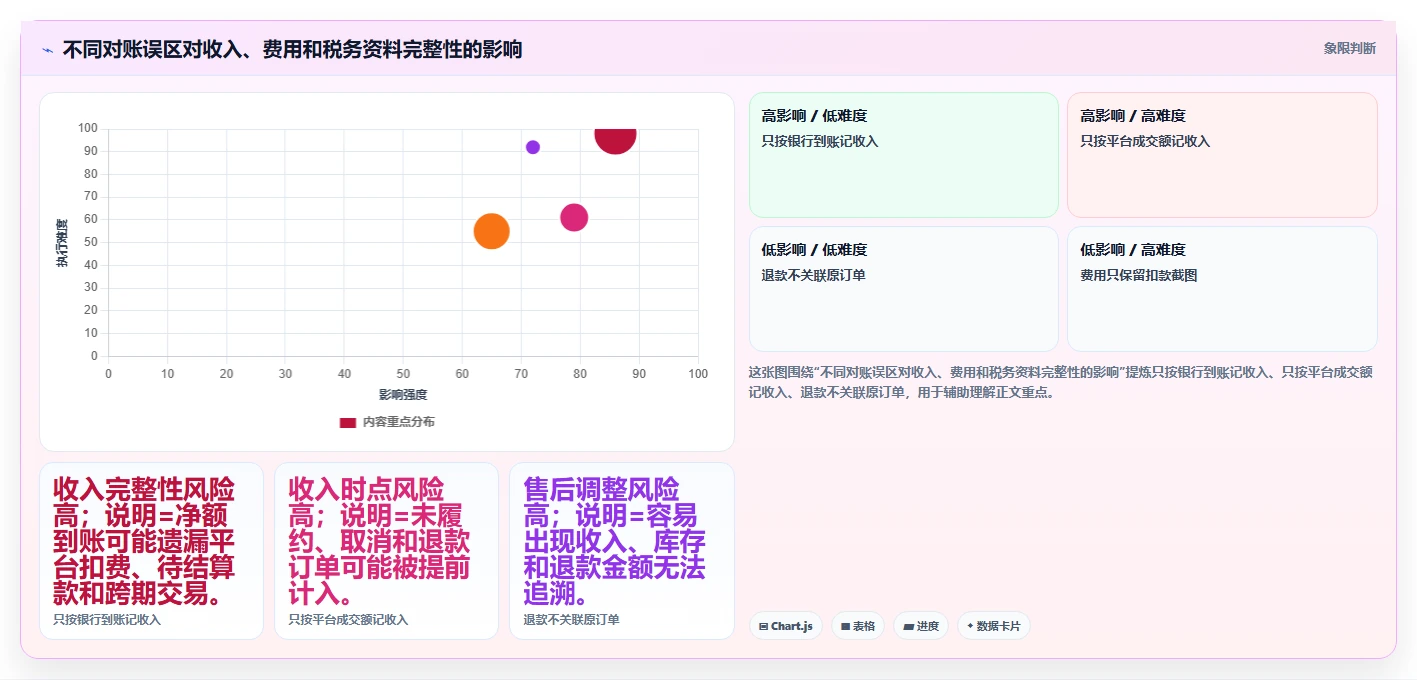Click 退款不关联原订单 in the low-impact quadrant card
The image size is (1417, 680).
(813, 275)
